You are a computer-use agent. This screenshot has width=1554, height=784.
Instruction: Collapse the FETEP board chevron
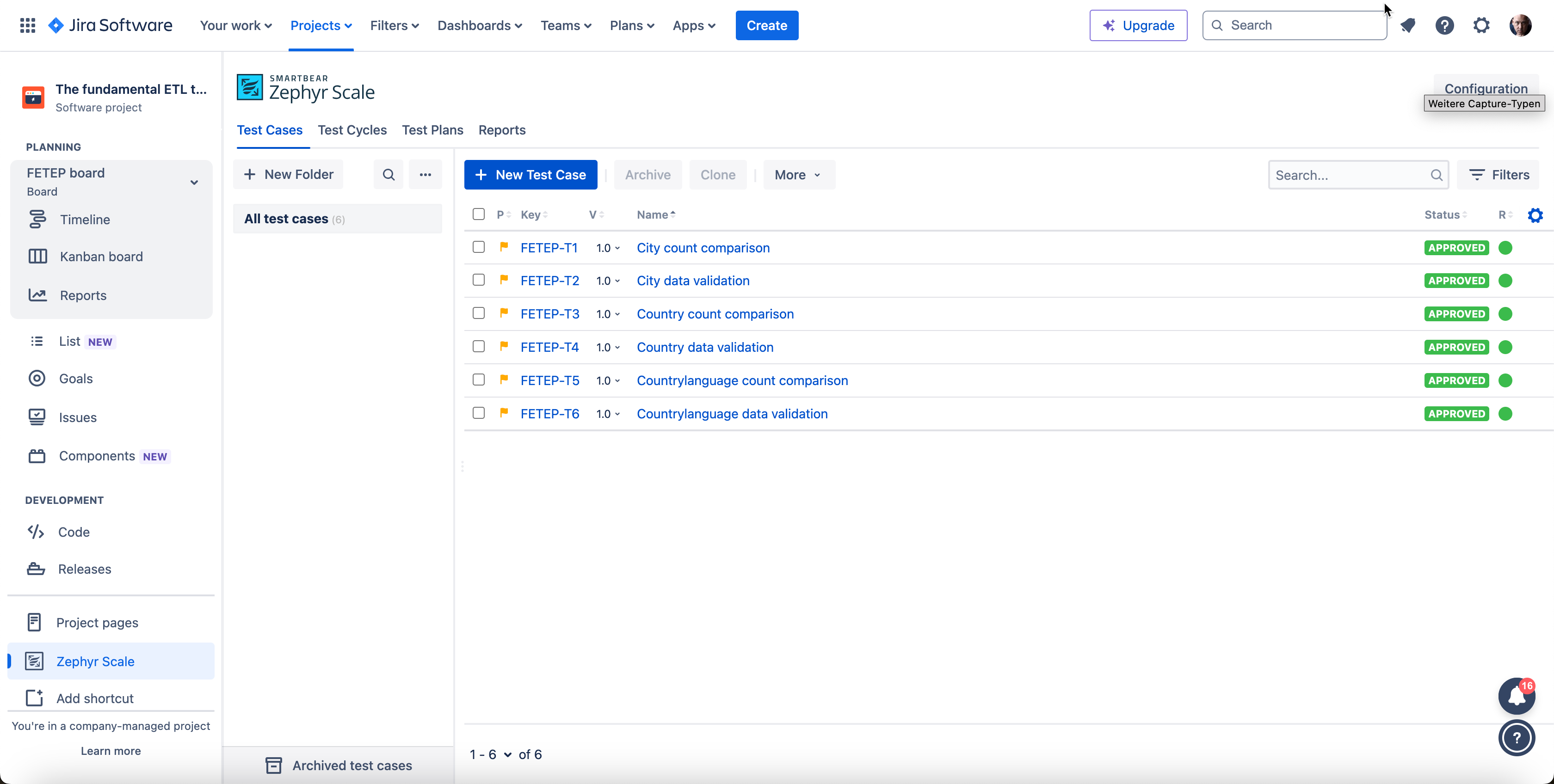point(194,182)
